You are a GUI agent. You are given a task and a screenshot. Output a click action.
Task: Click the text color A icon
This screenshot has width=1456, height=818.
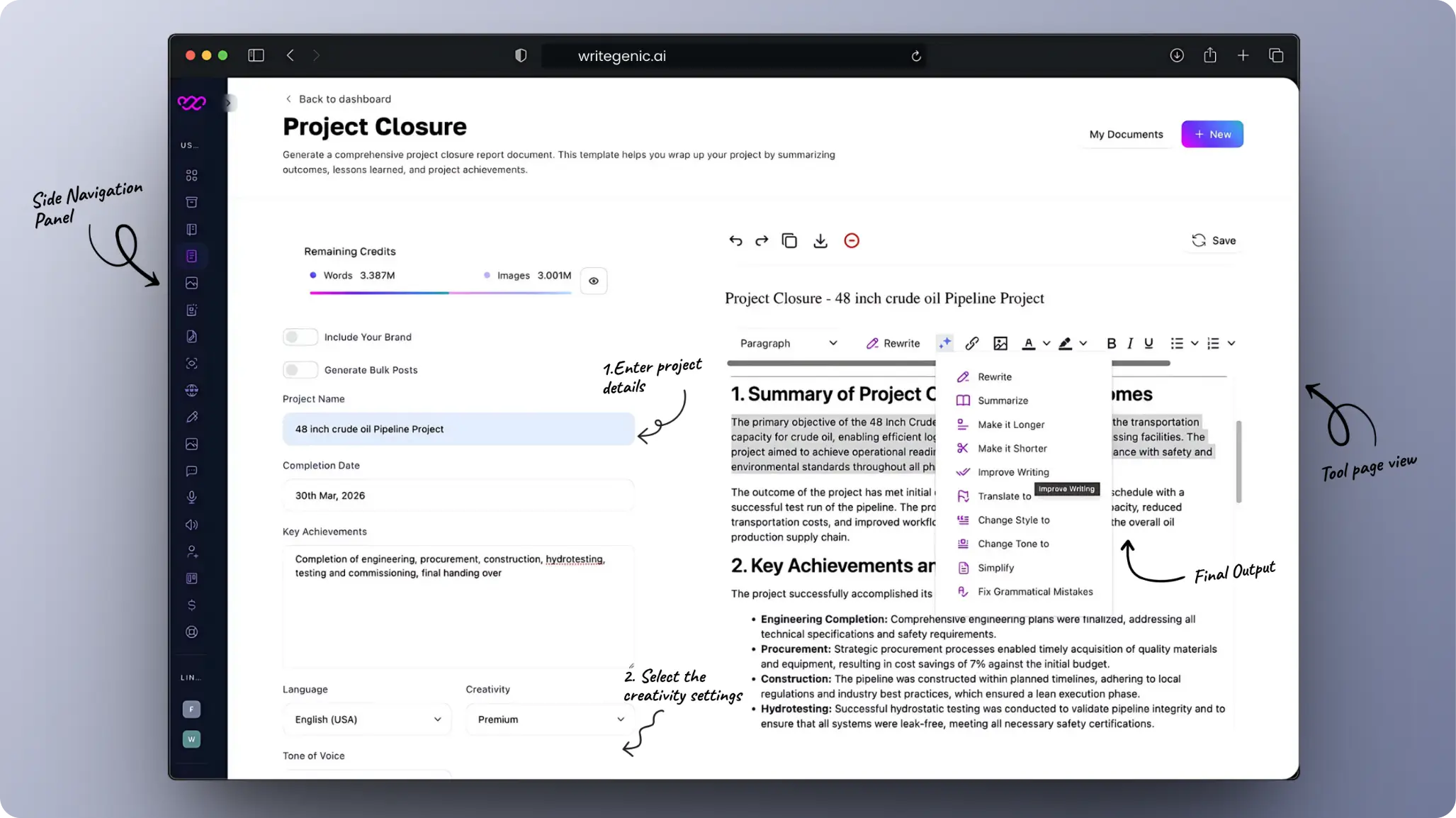pyautogui.click(x=1029, y=343)
